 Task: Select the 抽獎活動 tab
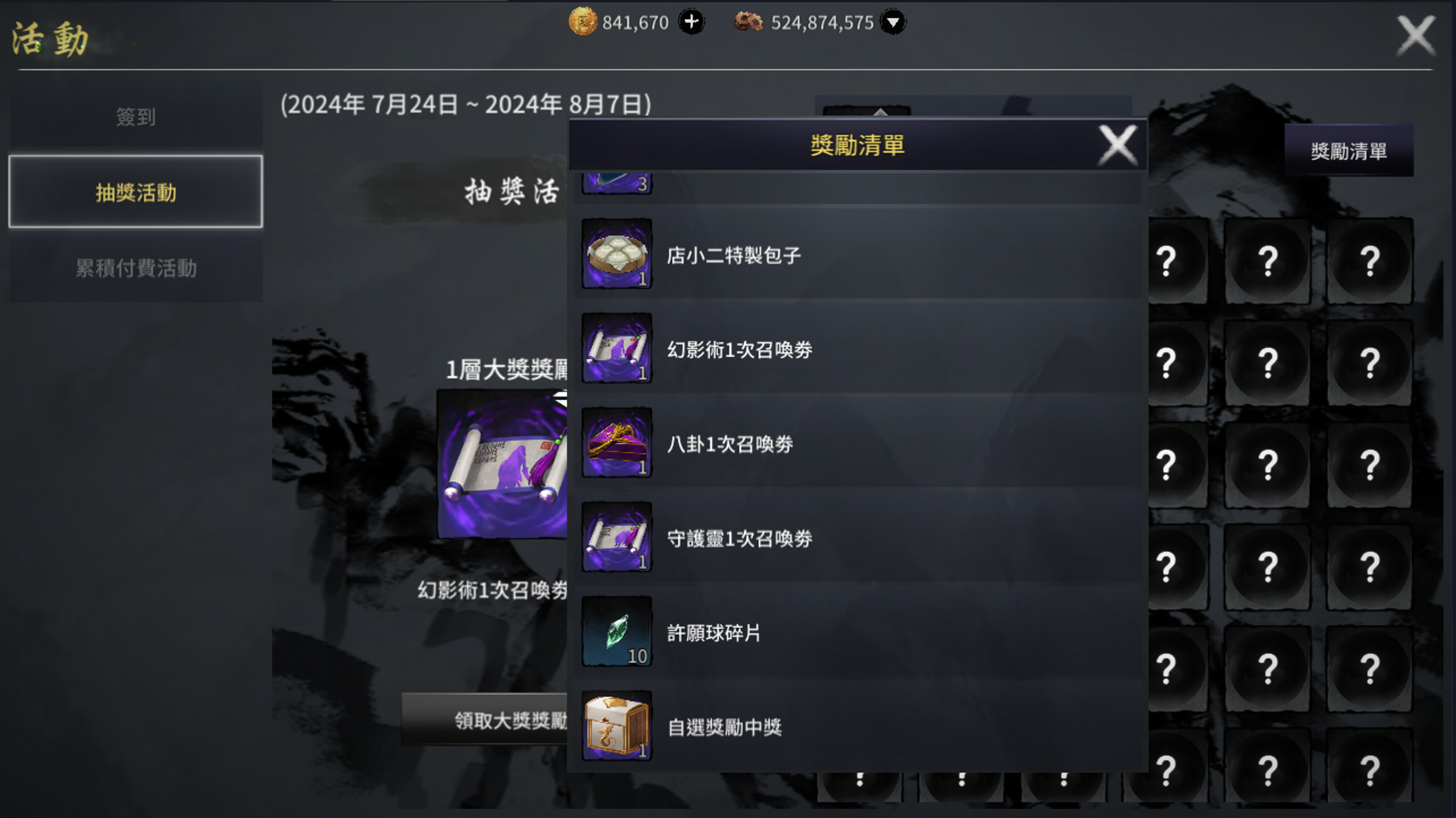tap(136, 192)
